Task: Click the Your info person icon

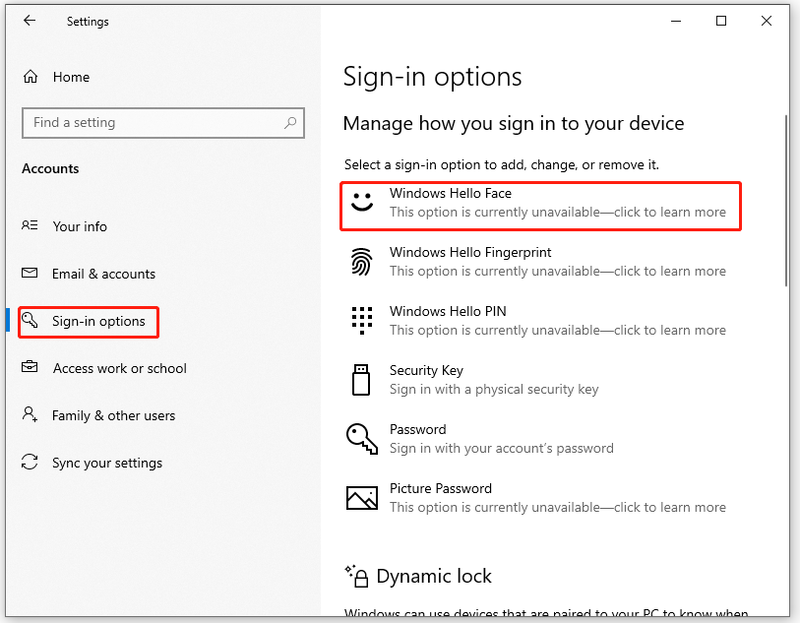Action: 30,225
